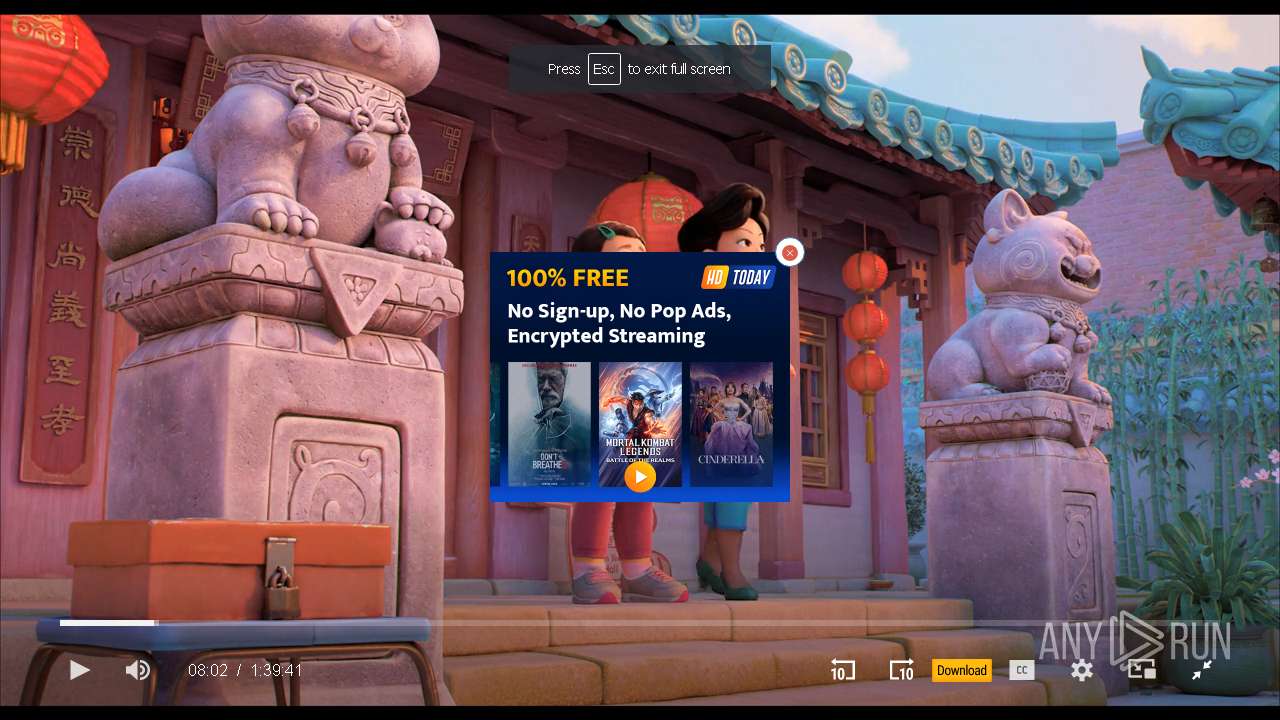Open the Mortal Kombat Legends poster

click(x=640, y=424)
